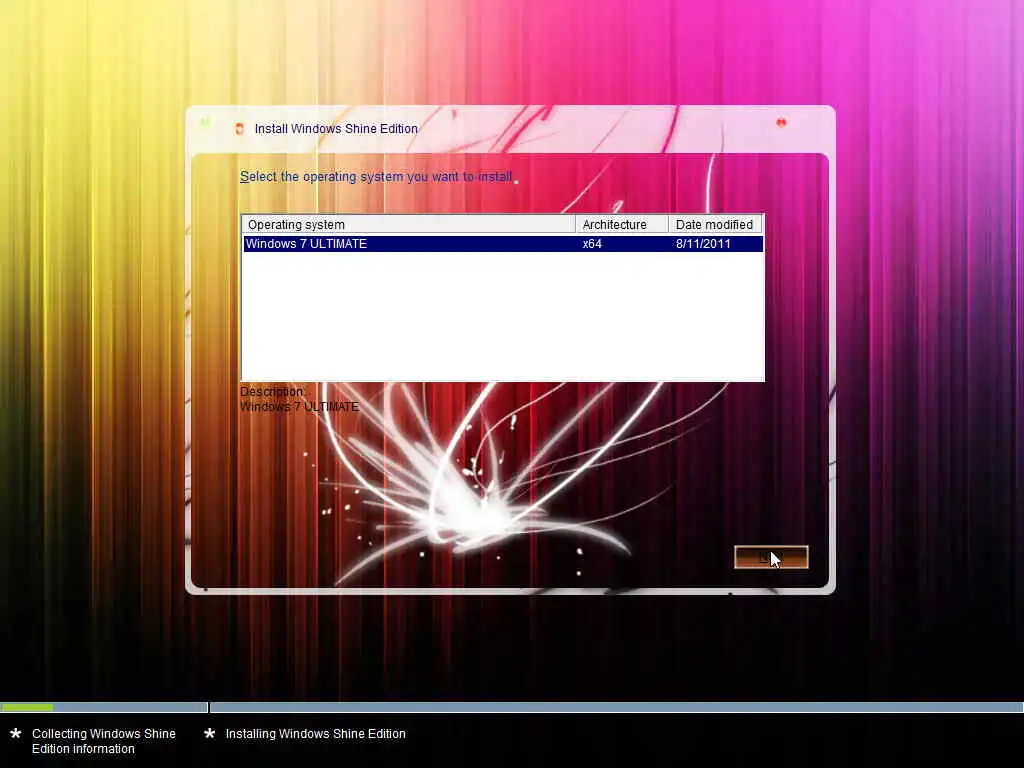Viewport: 1024px width, 768px height.
Task: Click the 8/11/2011 date cell
Action: (x=703, y=244)
